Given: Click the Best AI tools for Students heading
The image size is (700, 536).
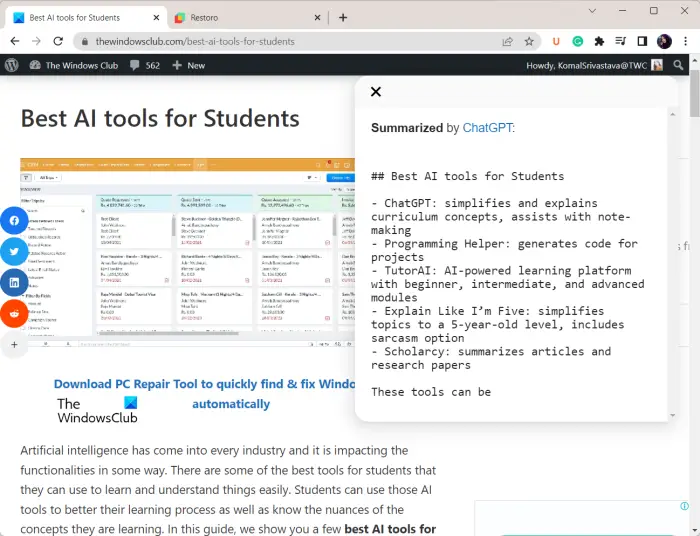Looking at the screenshot, I should click(160, 118).
